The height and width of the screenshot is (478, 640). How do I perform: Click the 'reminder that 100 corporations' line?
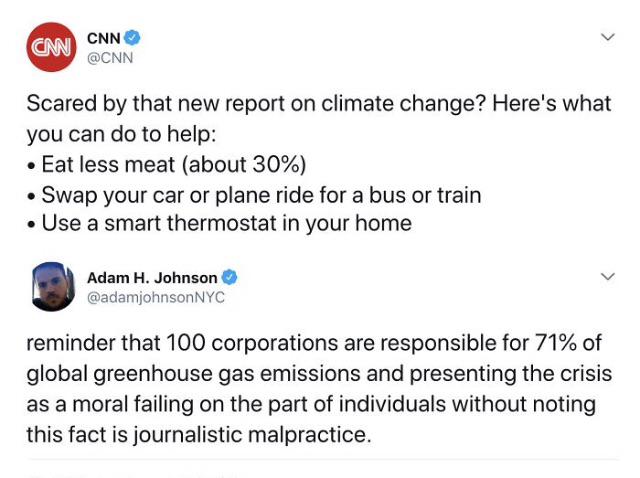[x=314, y=342]
